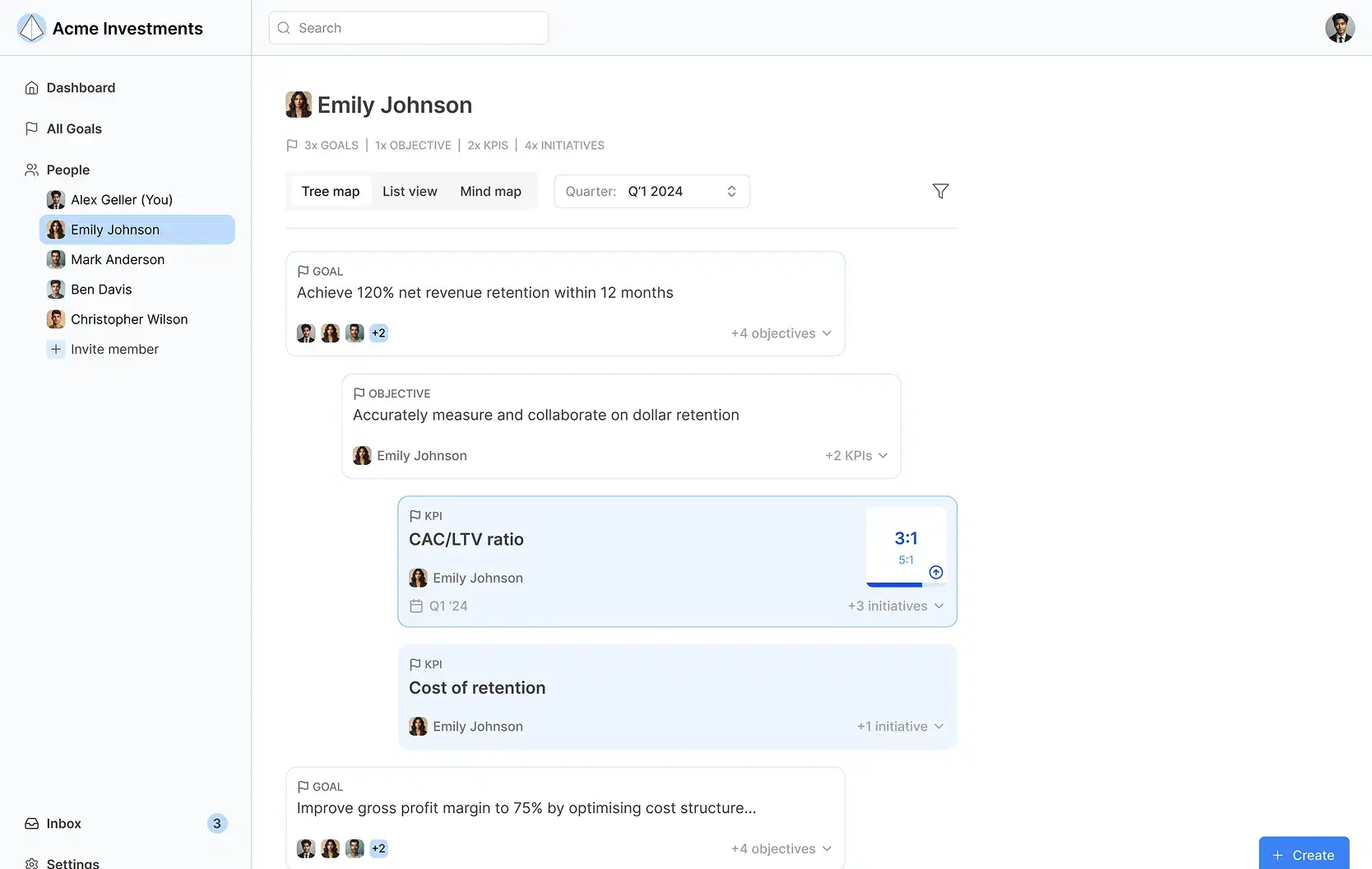Screen dimensions: 1372x869
Task: Click the +2 members badge on first goal
Action: tap(378, 333)
